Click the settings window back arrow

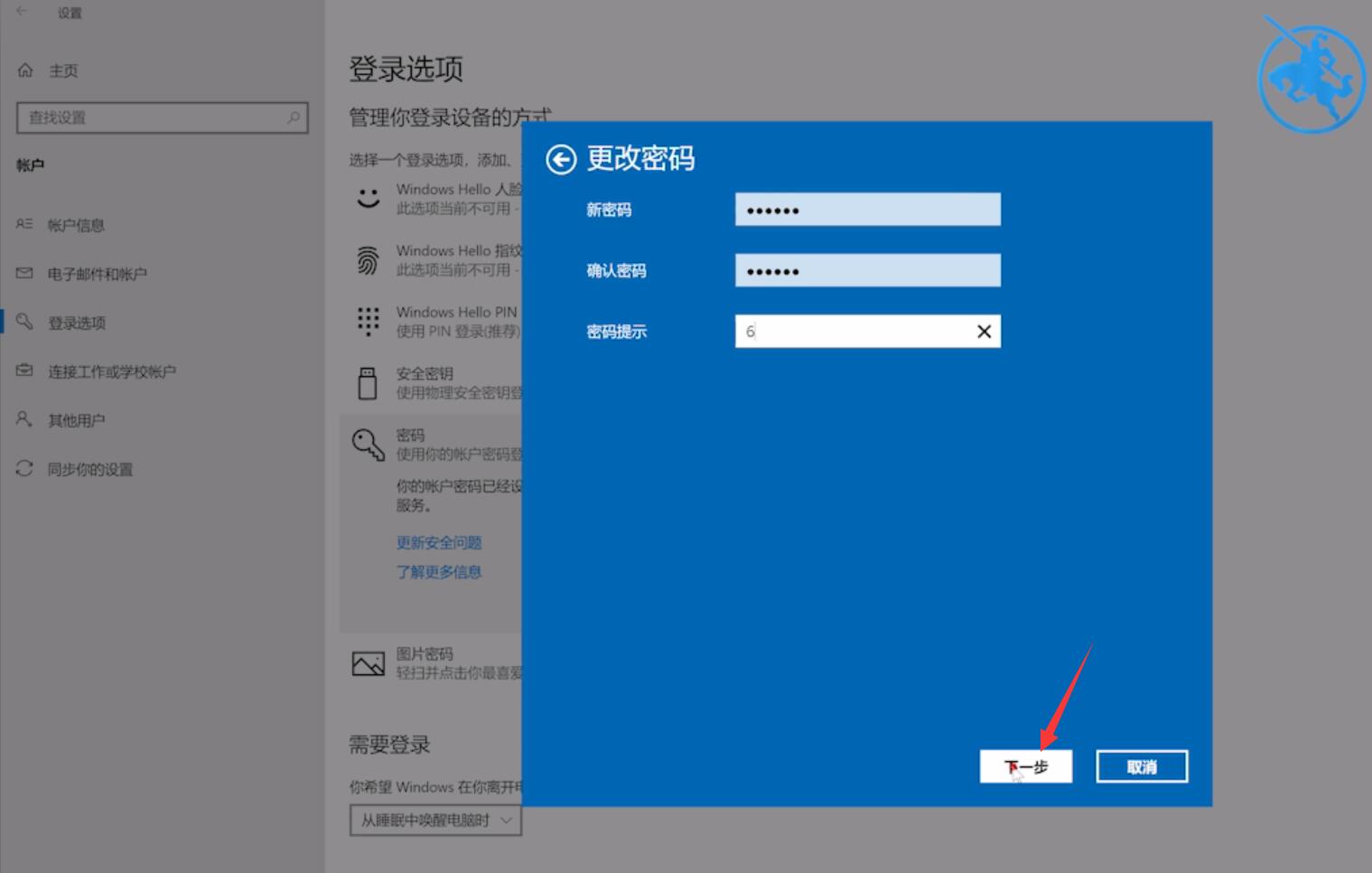coord(22,12)
